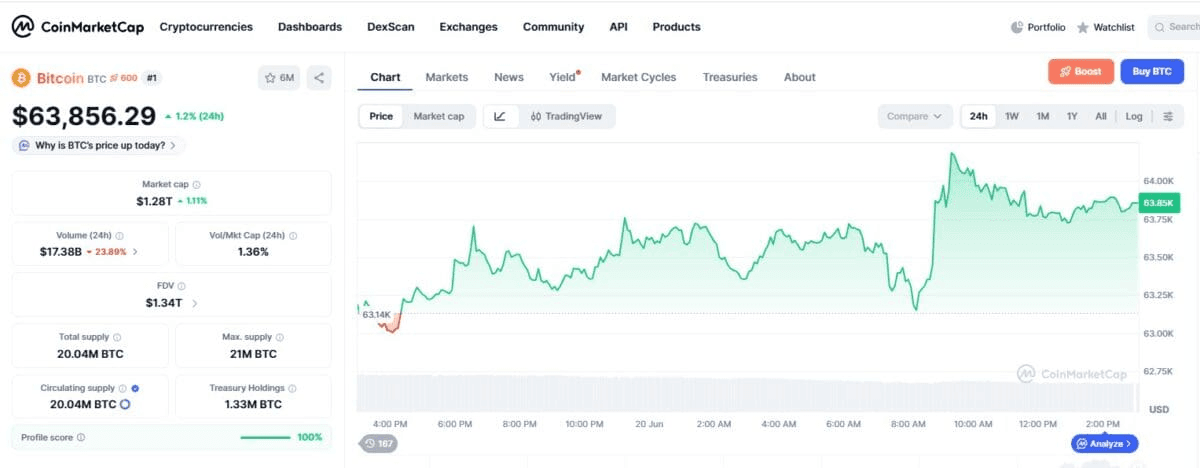Switch chart to Market cap view

439,116
